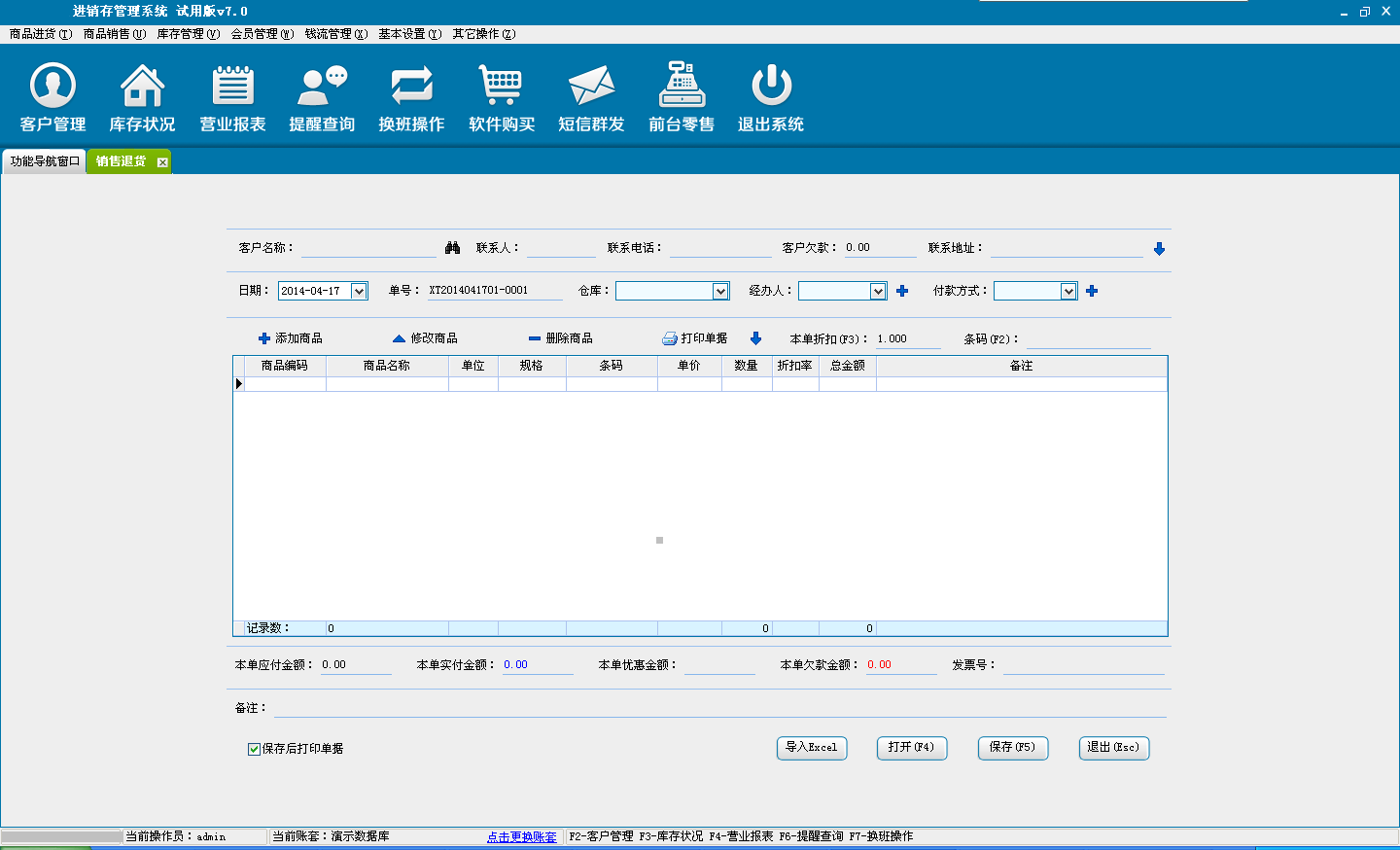Expand the 付款方式 payment method dropdown
The image size is (1400, 850).
(x=1068, y=291)
